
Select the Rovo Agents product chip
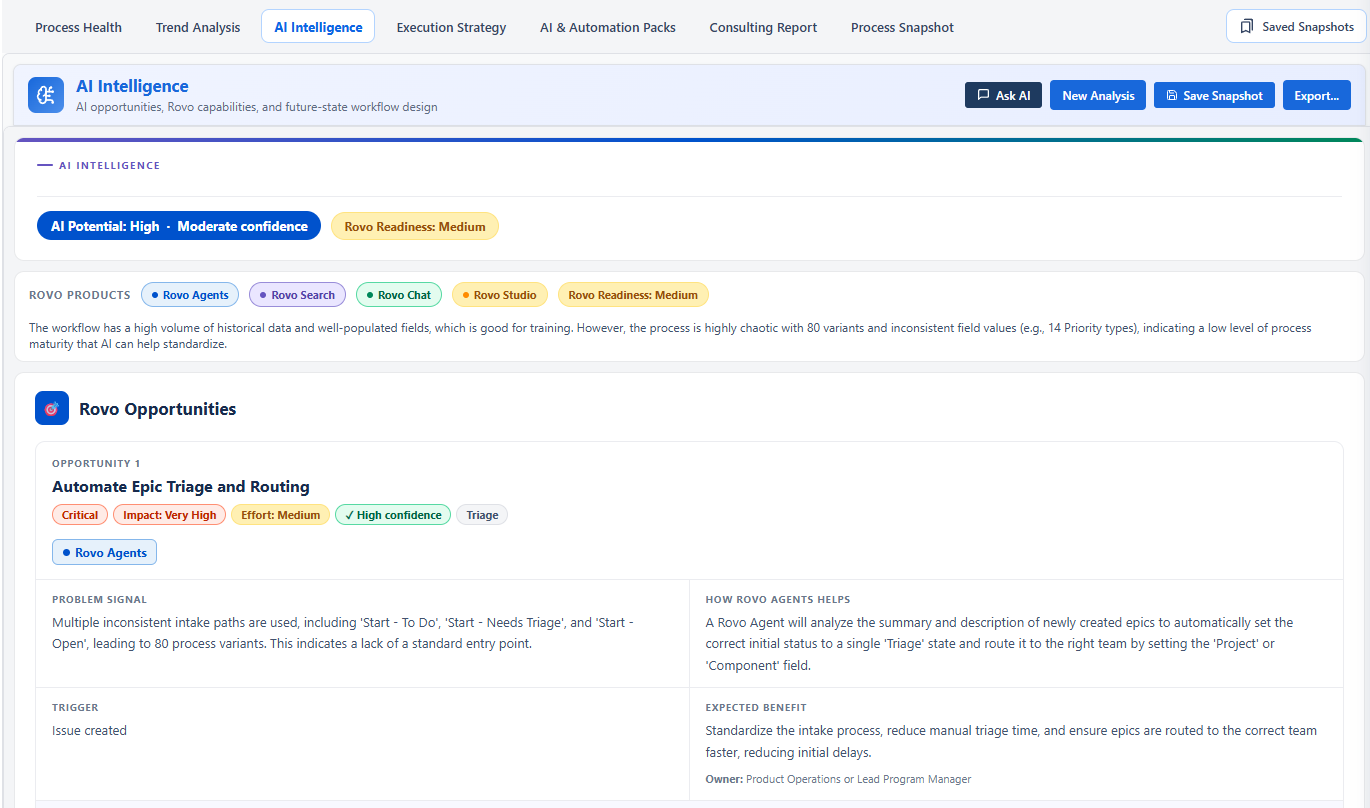pyautogui.click(x=190, y=295)
